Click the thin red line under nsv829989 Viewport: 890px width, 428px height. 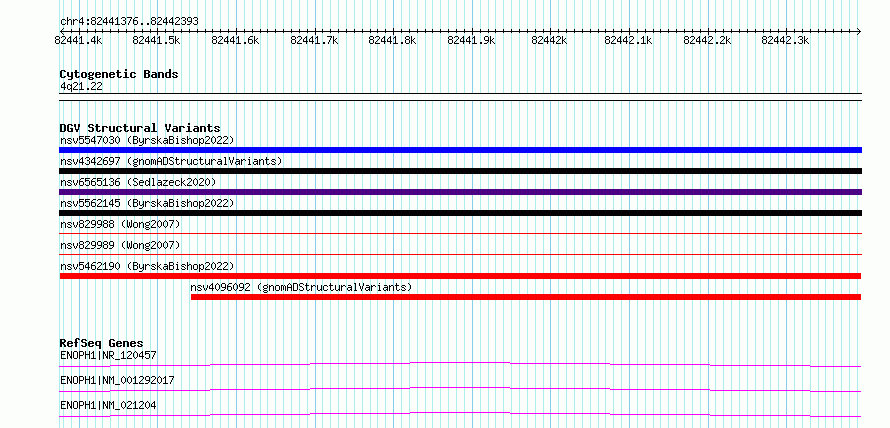460,254
